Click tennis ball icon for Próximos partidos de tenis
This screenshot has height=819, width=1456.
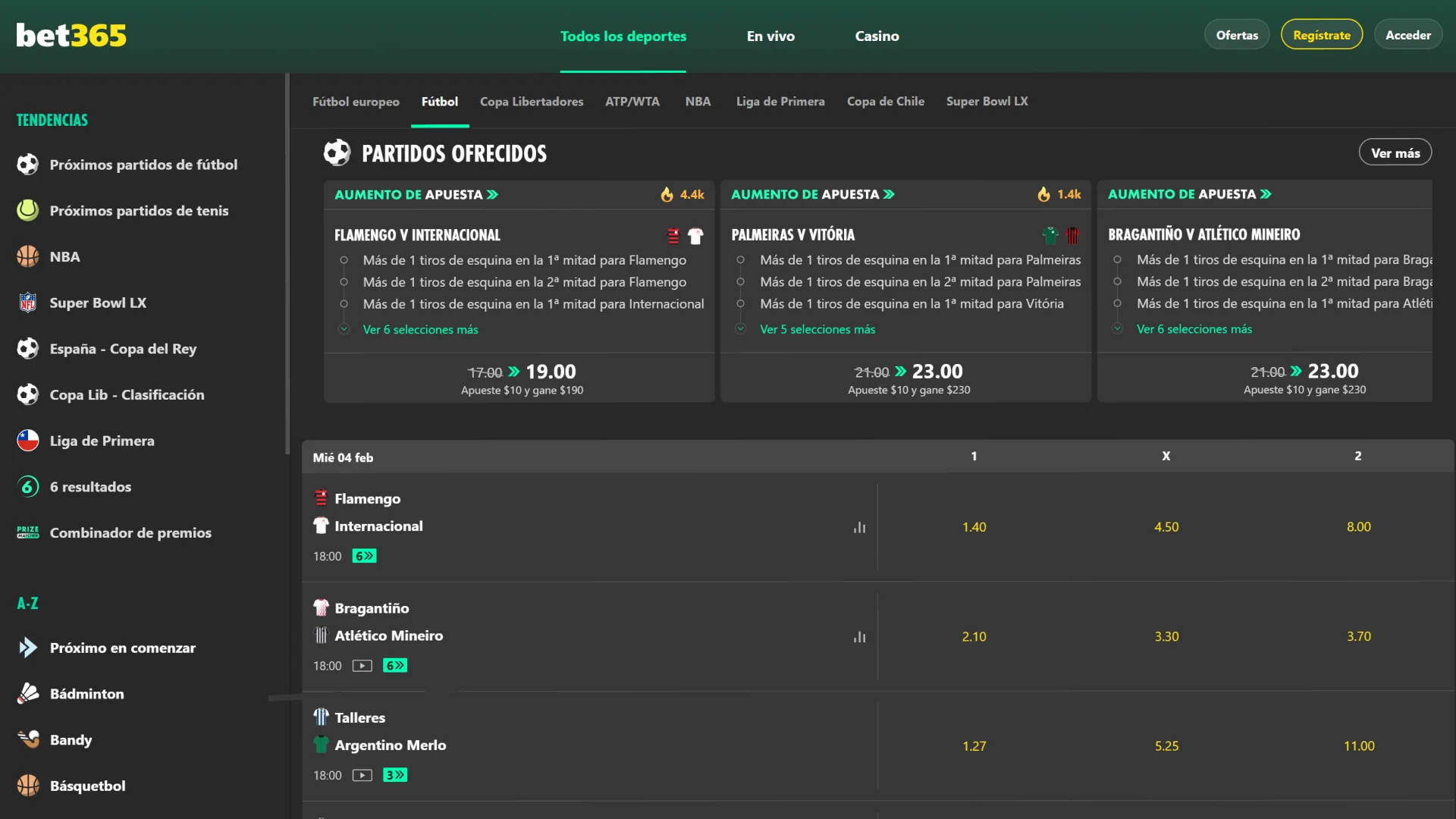pos(28,211)
